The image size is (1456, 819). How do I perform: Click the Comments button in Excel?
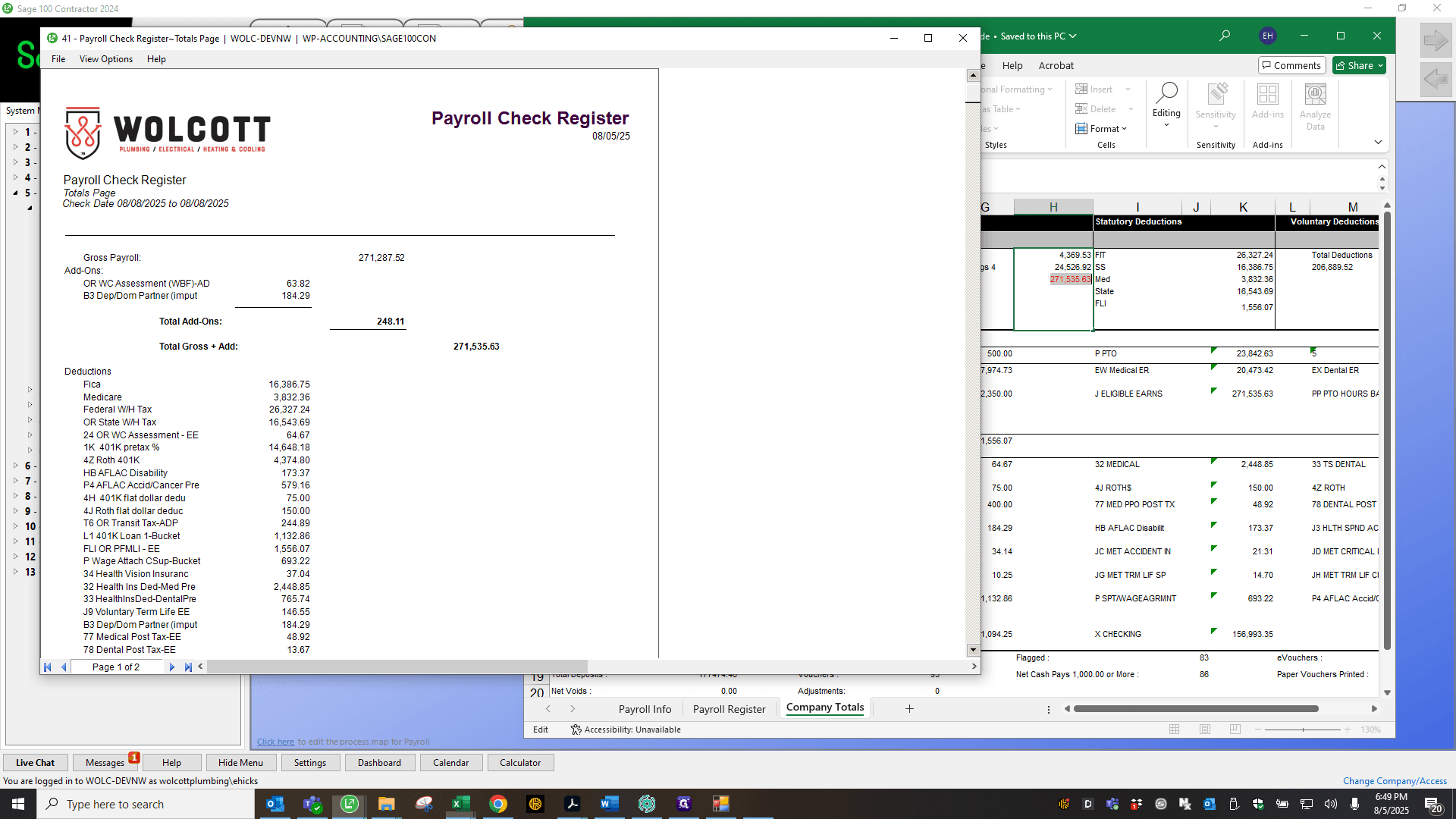pos(1291,65)
